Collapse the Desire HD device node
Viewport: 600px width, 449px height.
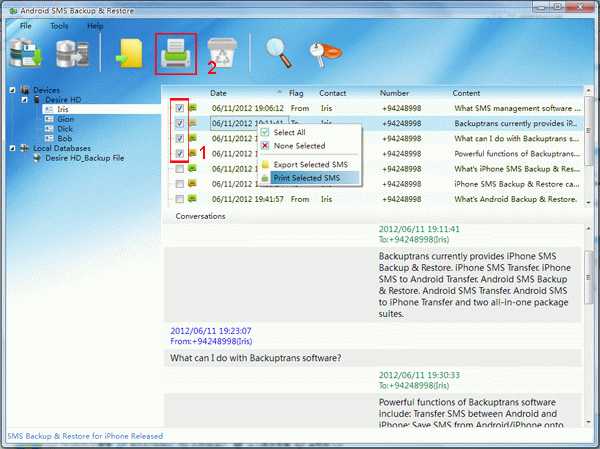tap(24, 99)
